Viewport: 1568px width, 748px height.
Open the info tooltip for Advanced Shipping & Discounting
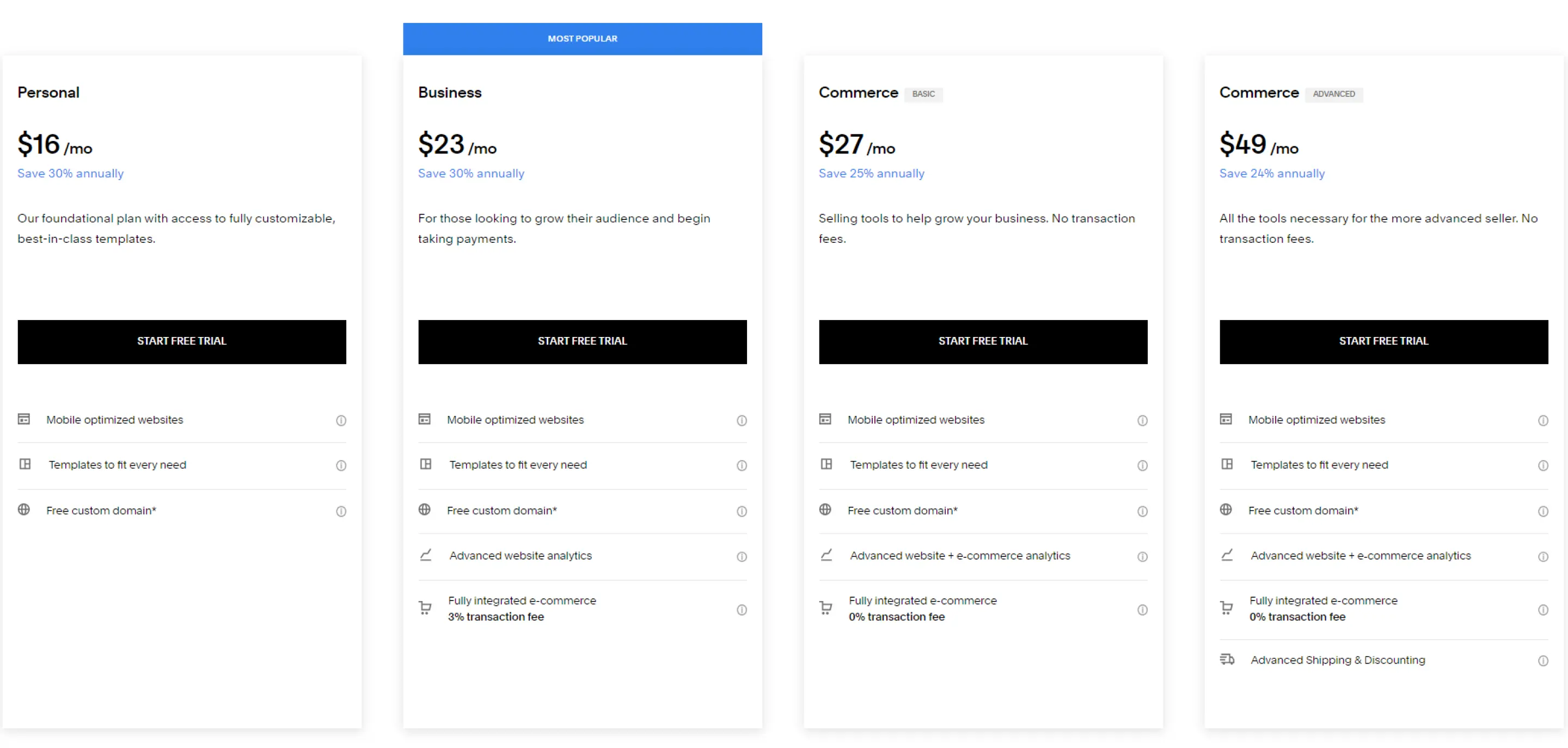coord(1543,660)
